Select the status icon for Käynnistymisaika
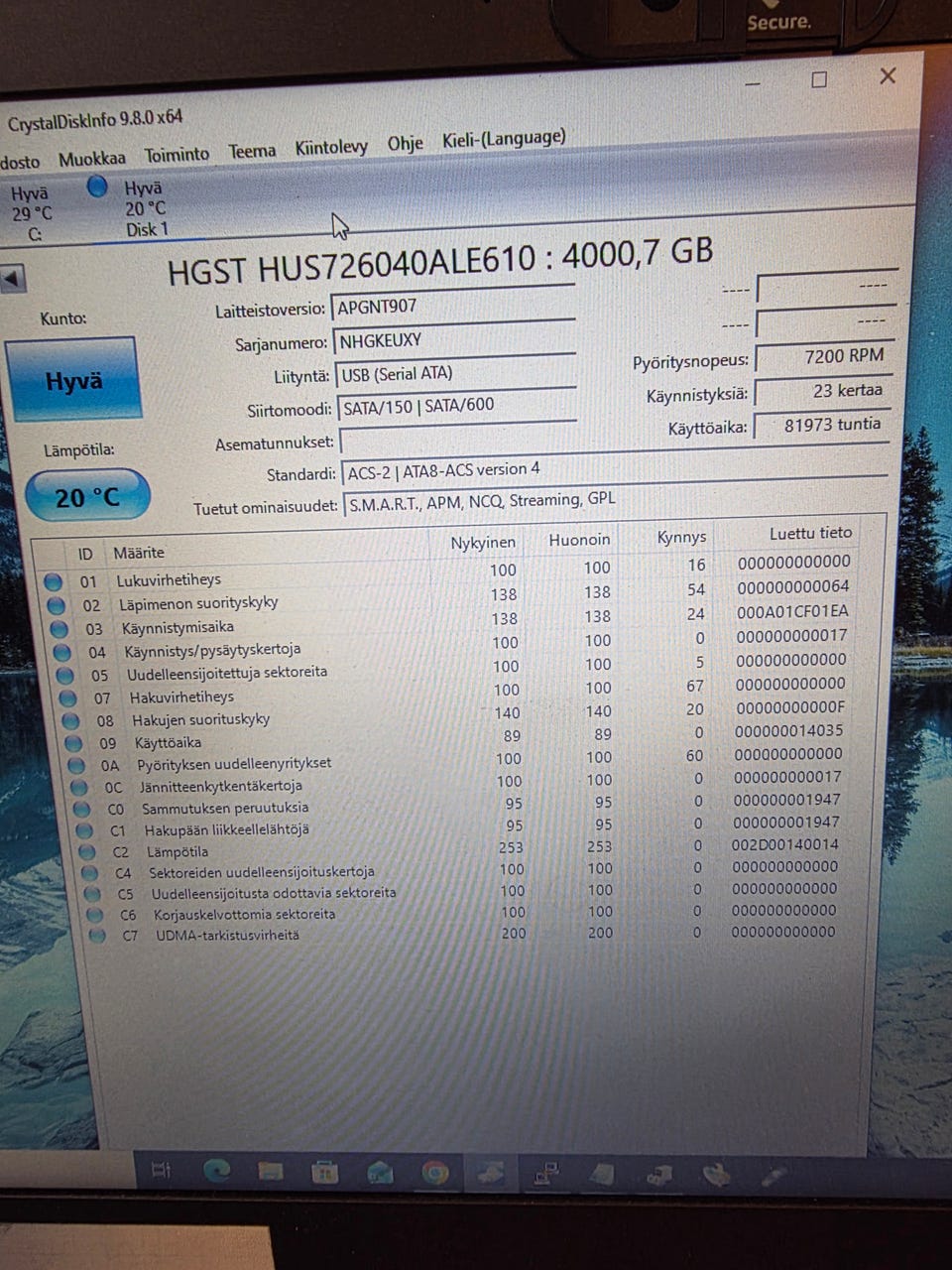 pos(59,629)
